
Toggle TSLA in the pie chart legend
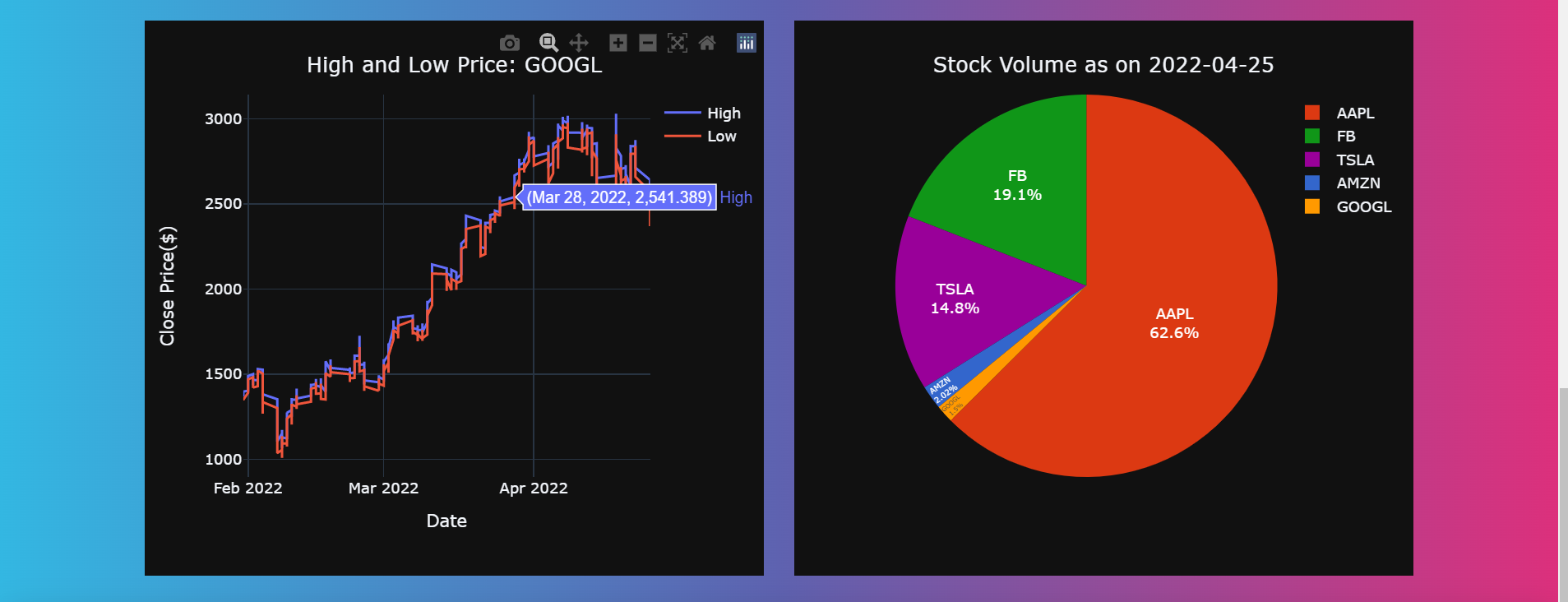point(1355,160)
